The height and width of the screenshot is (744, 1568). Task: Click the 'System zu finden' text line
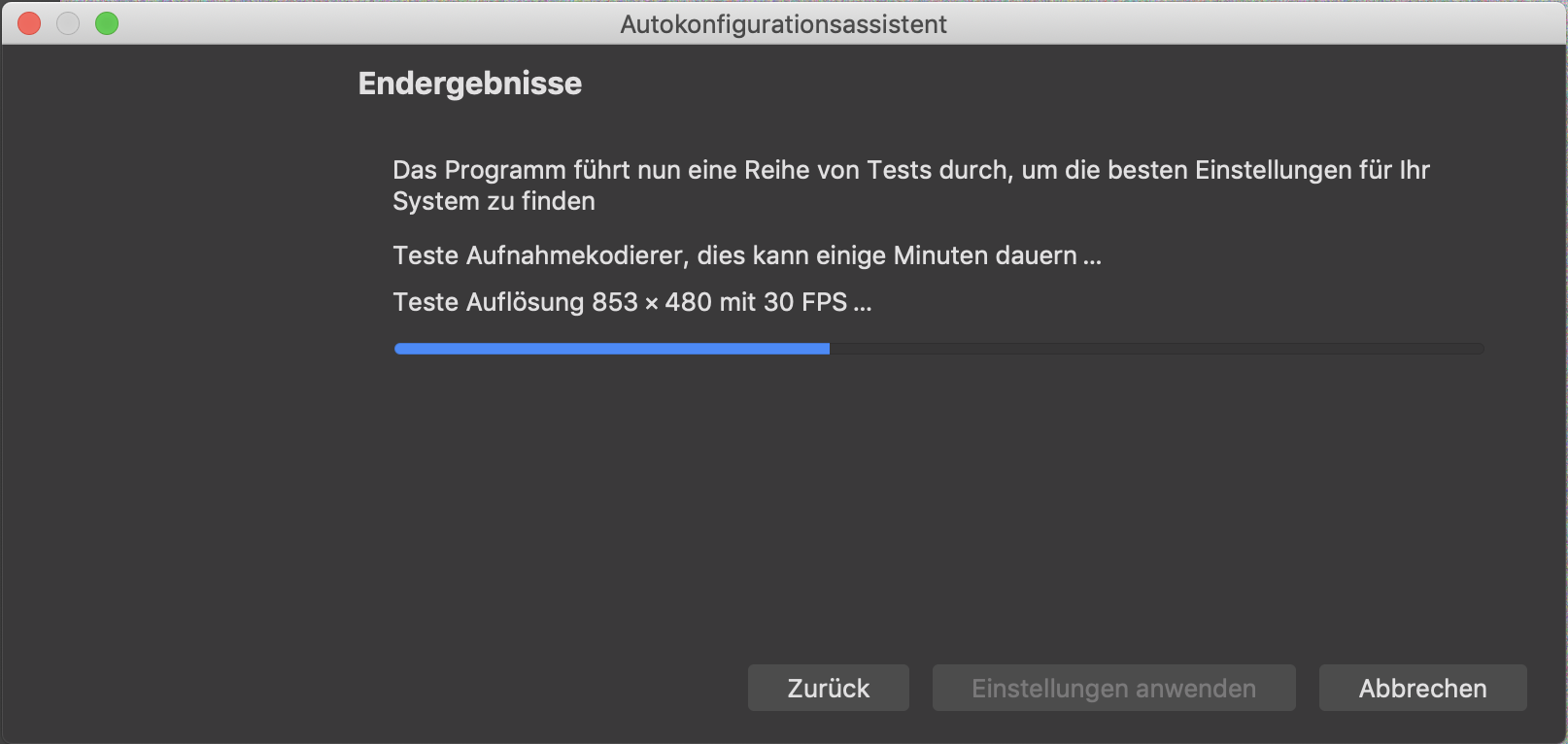point(494,201)
